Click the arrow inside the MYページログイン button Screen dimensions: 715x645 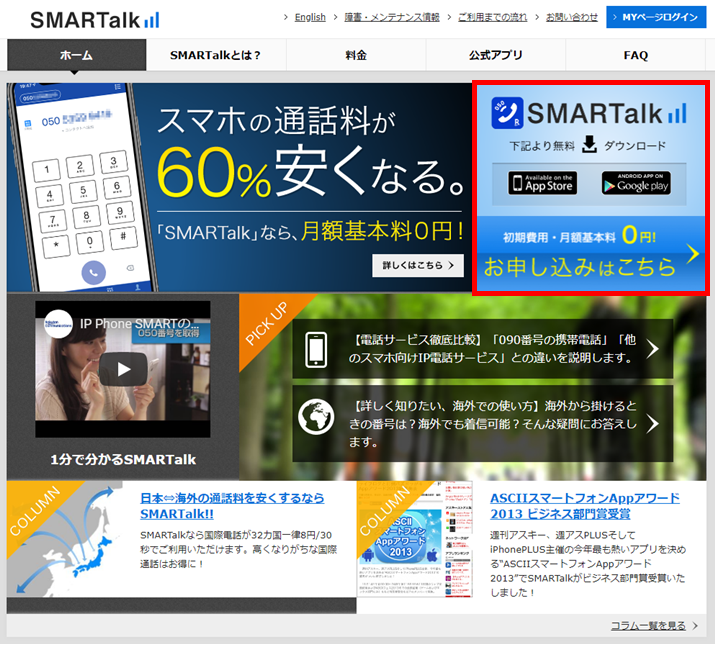[615, 17]
